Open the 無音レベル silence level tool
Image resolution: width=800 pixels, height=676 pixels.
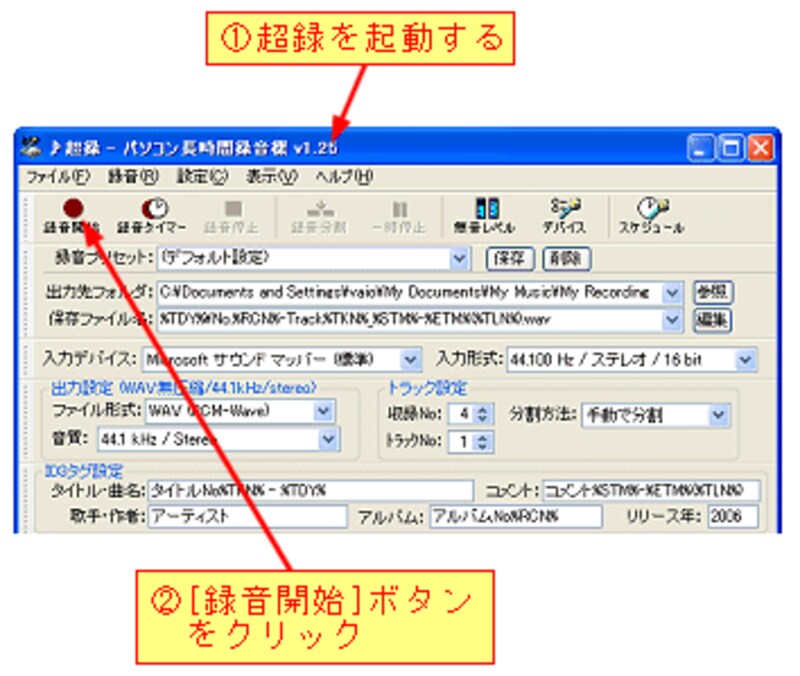coord(485,216)
